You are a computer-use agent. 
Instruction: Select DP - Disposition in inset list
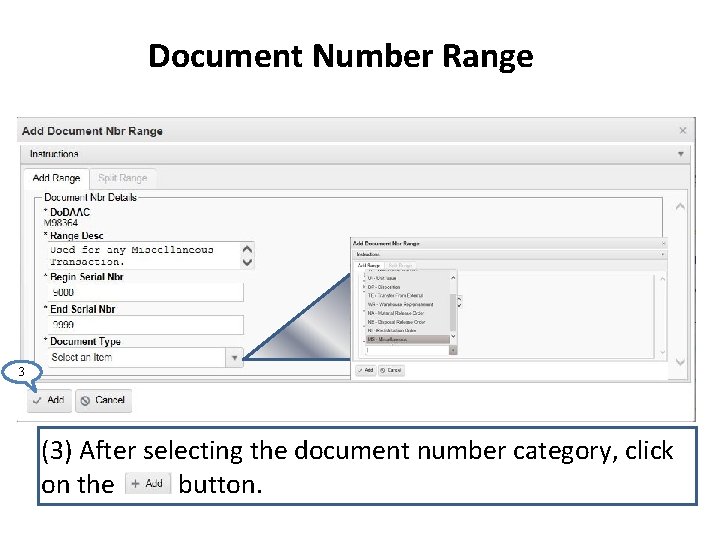pos(407,287)
